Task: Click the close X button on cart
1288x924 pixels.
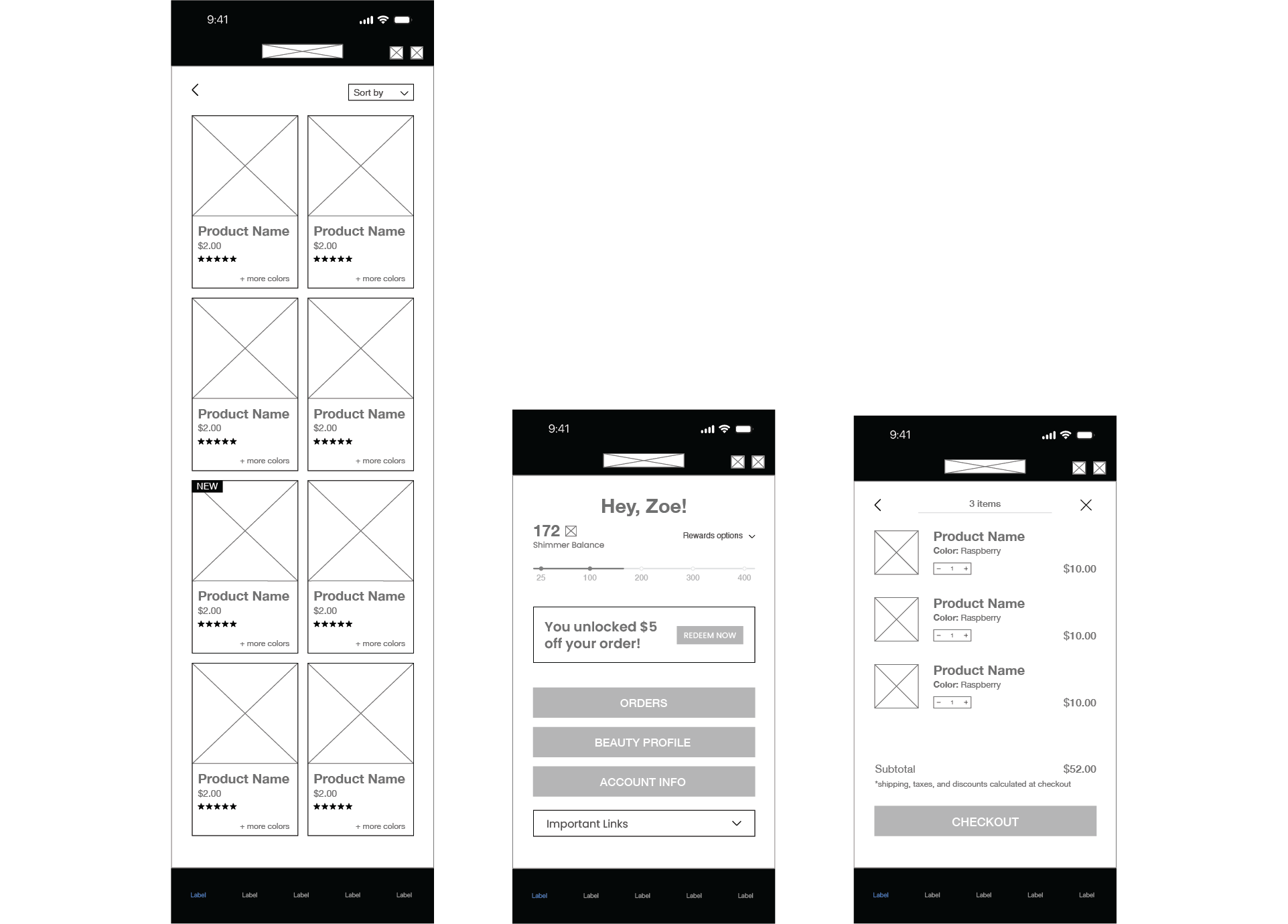Action: point(1086,503)
